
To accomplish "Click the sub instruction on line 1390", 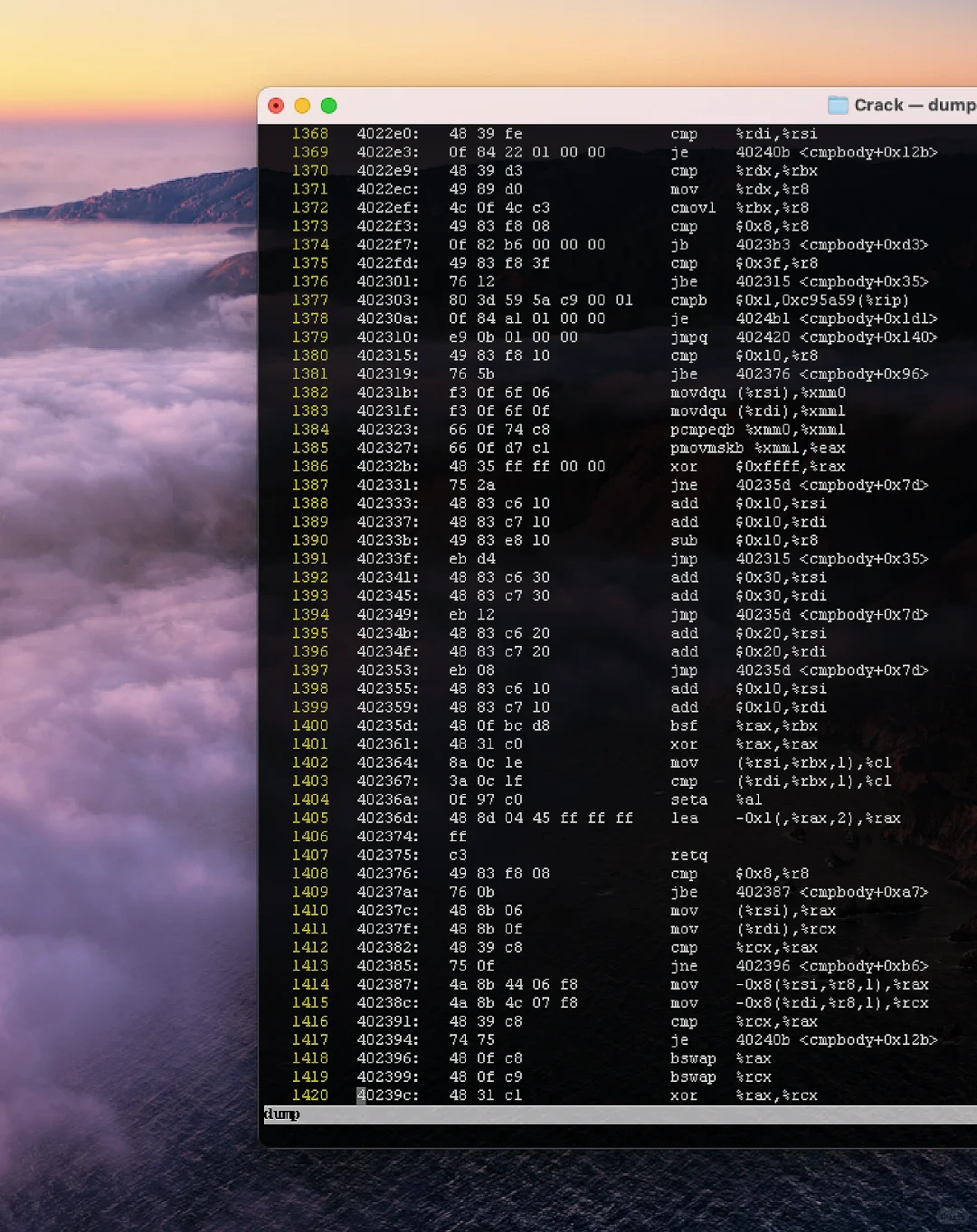I will point(684,541).
